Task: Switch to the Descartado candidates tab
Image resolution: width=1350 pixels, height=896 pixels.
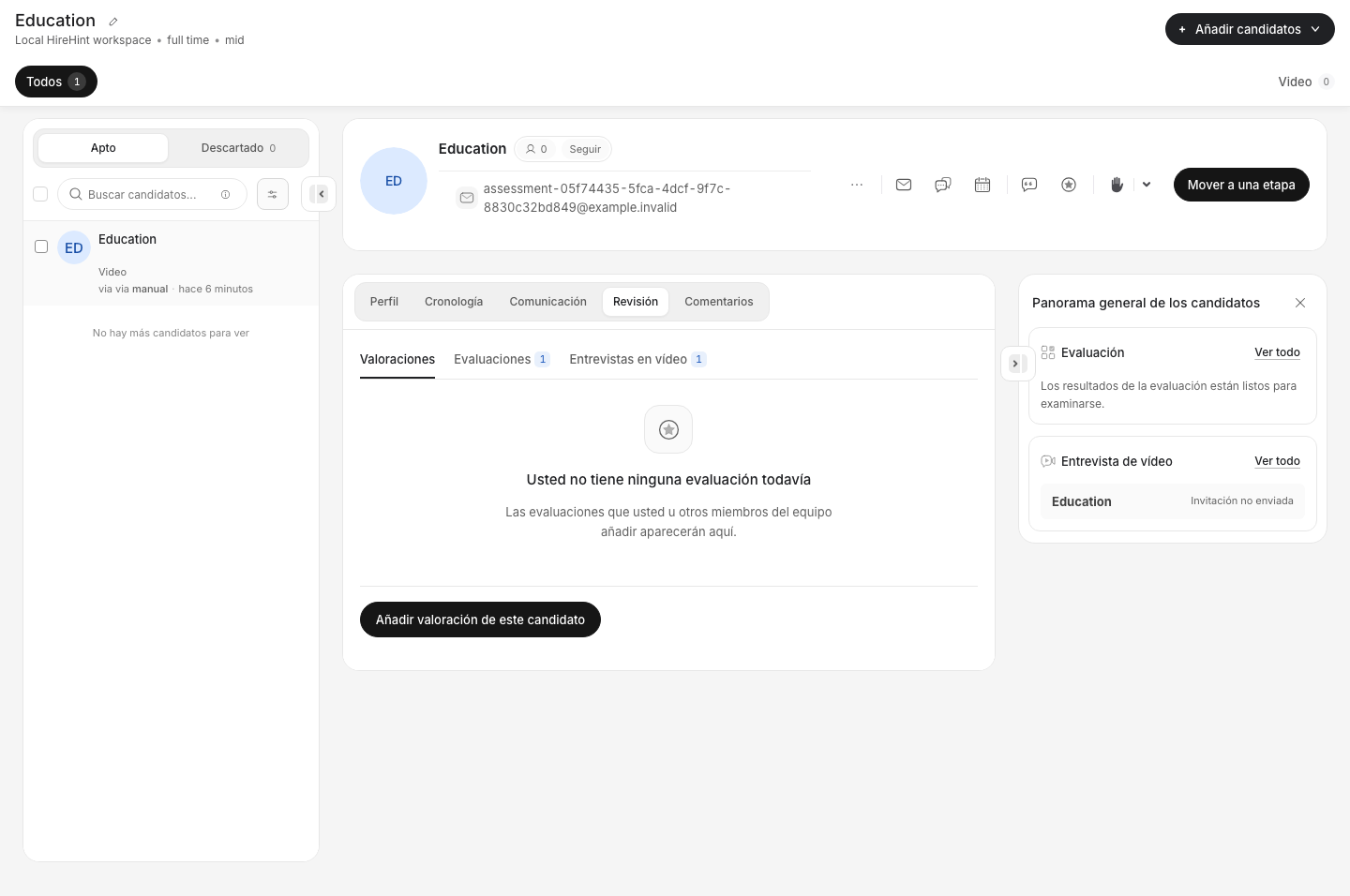Action: coord(238,148)
